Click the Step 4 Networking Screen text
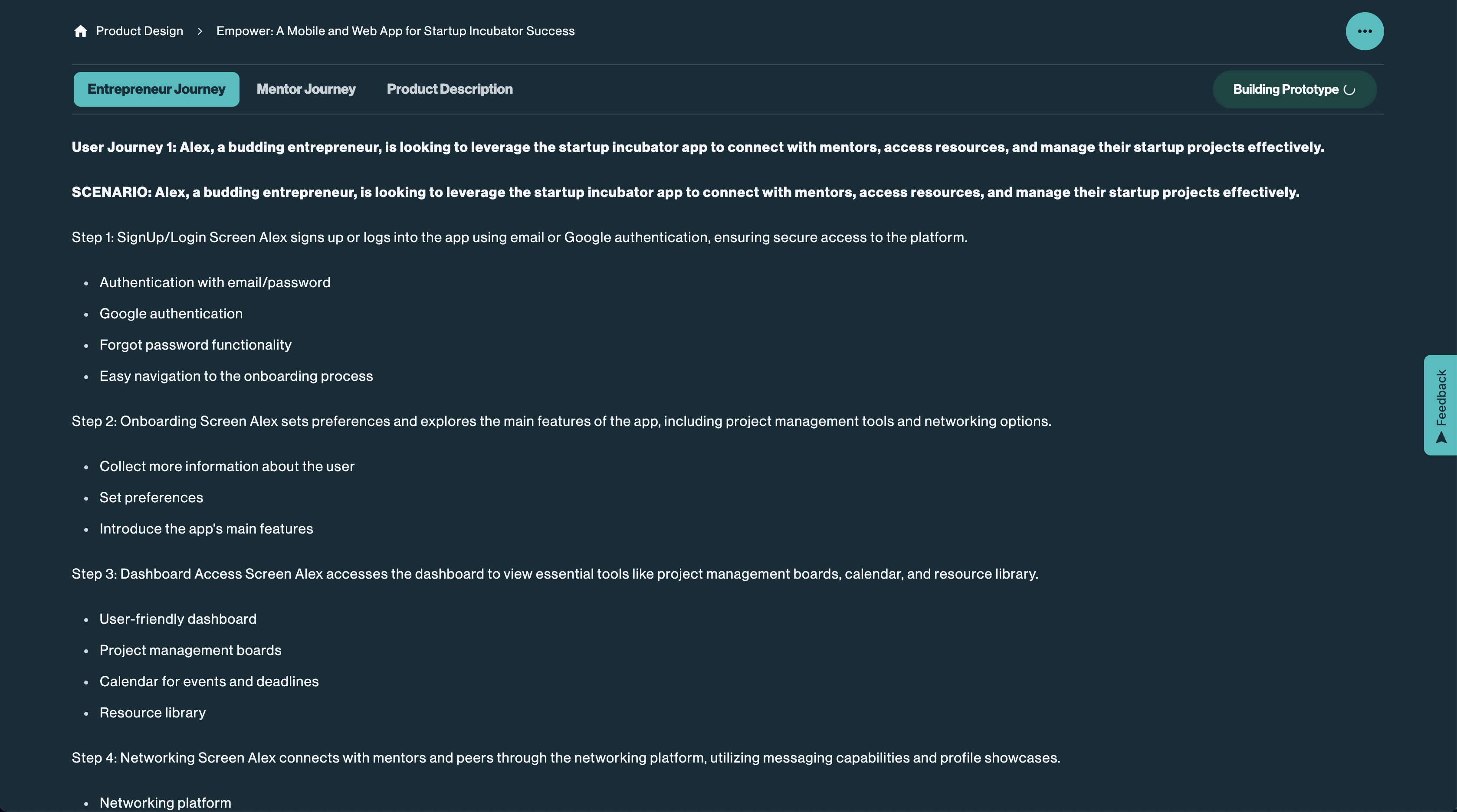 click(x=566, y=758)
